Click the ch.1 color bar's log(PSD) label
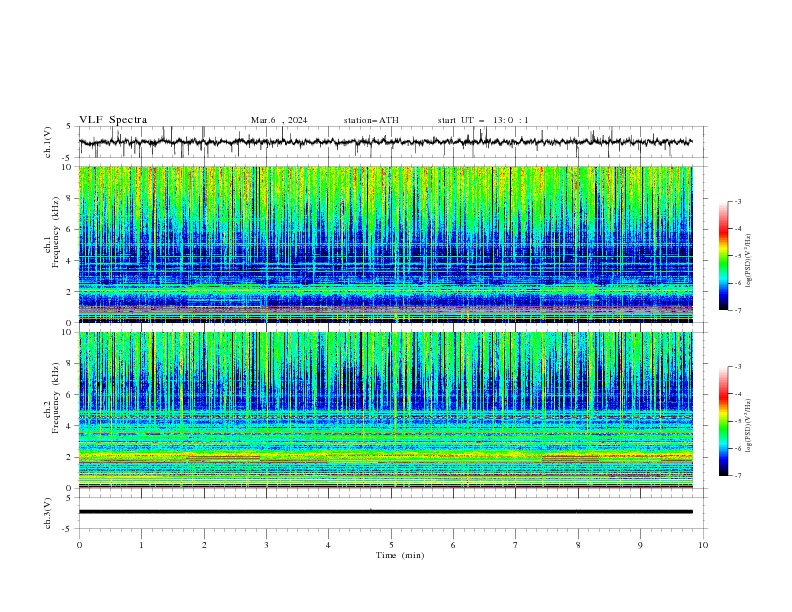The height and width of the screenshot is (612, 792). point(749,261)
